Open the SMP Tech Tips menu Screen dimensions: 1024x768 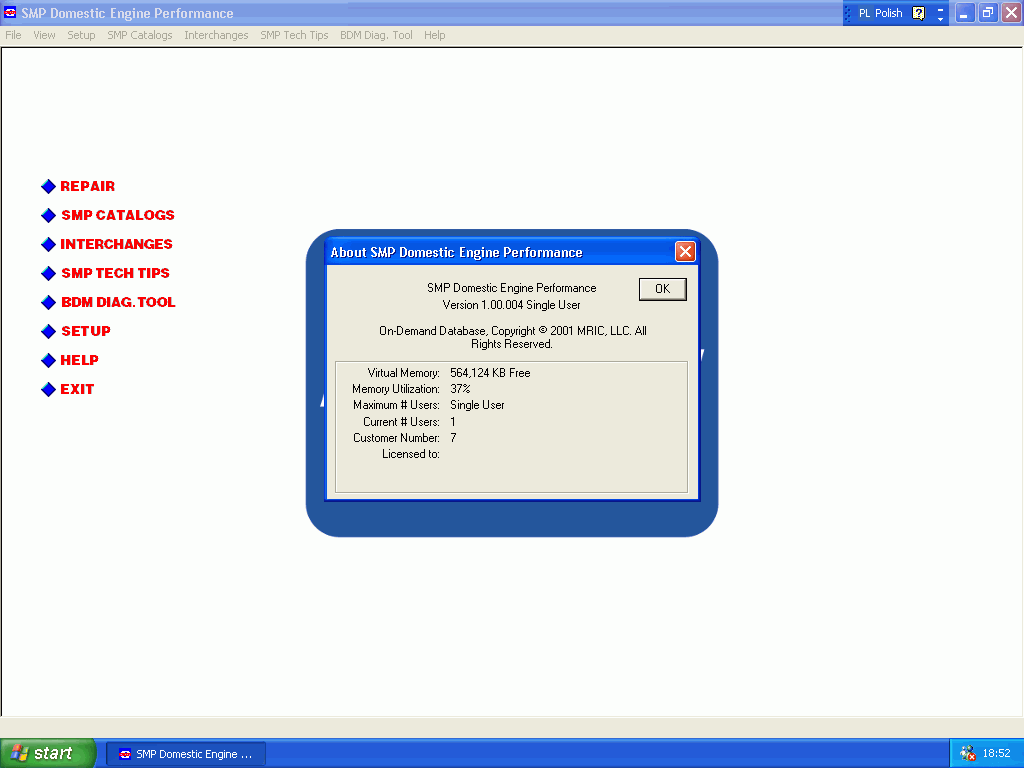[294, 35]
